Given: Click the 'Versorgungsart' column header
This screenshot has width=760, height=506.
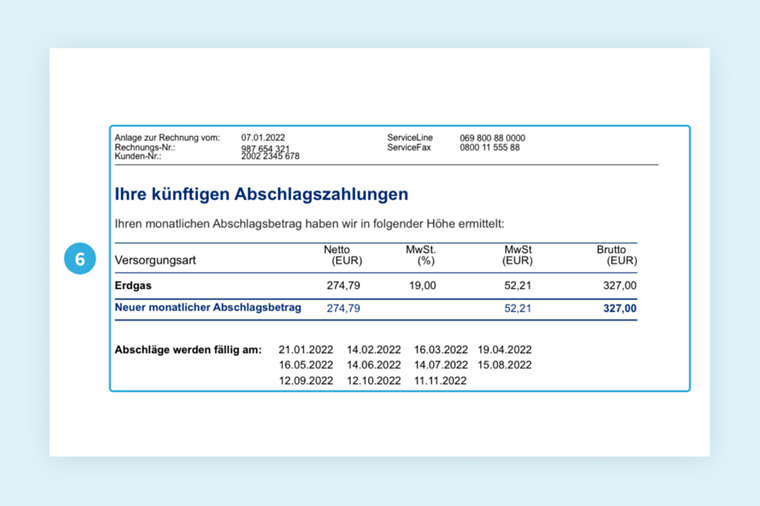Looking at the screenshot, I should click(155, 260).
